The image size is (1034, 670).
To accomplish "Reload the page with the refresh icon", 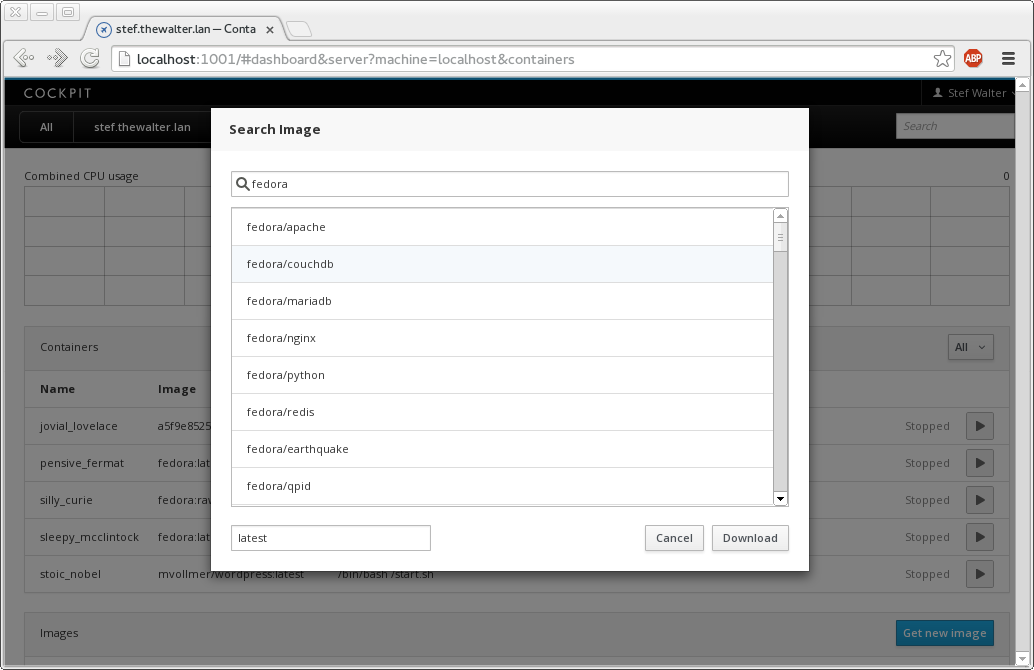I will [89, 59].
